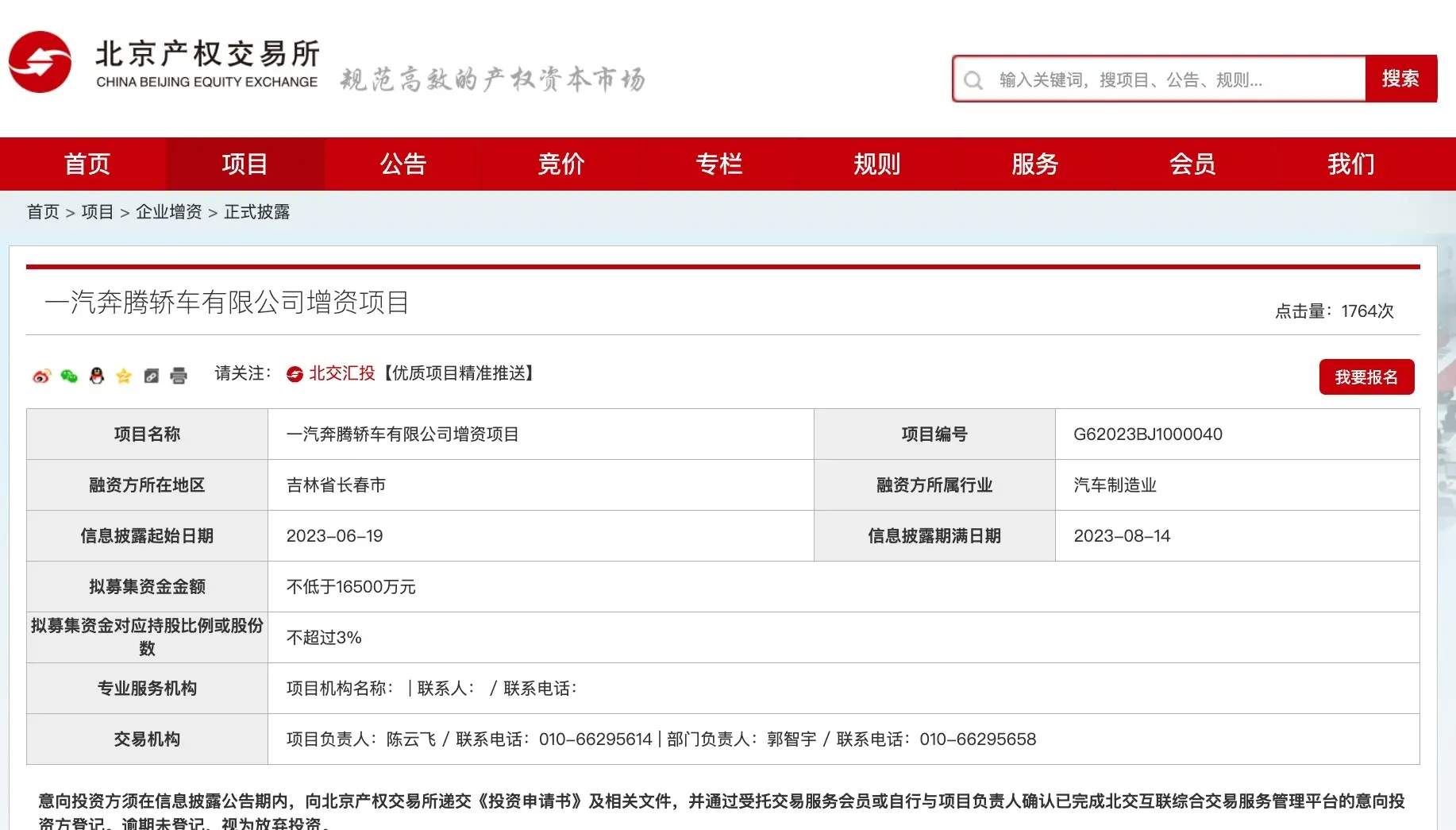Click the 专业服务机构 label cell

147,689
